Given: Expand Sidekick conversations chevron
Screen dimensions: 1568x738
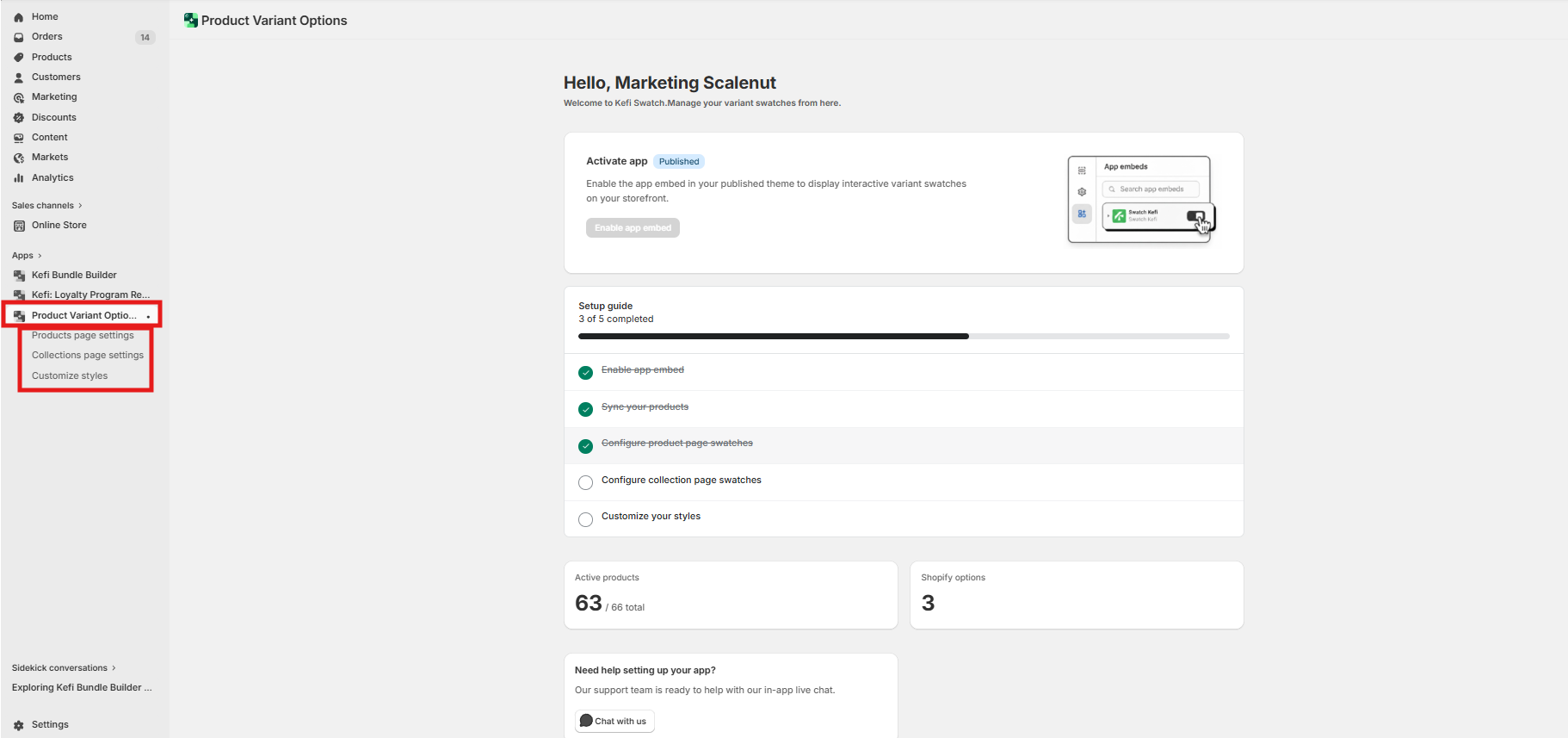Looking at the screenshot, I should (x=114, y=668).
